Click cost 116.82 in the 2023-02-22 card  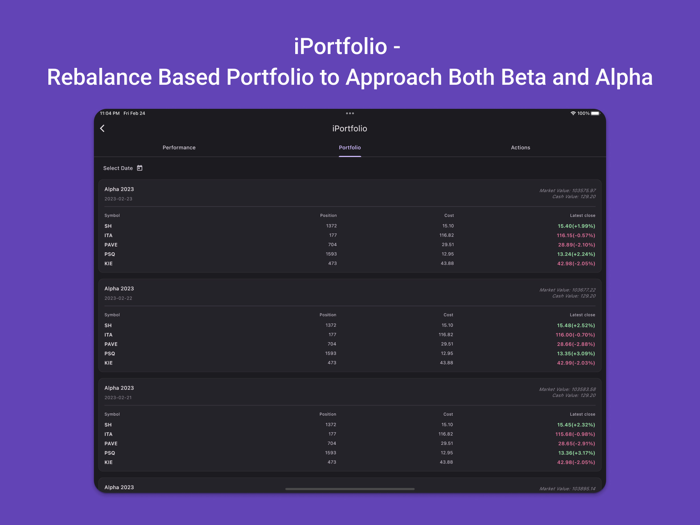446,335
